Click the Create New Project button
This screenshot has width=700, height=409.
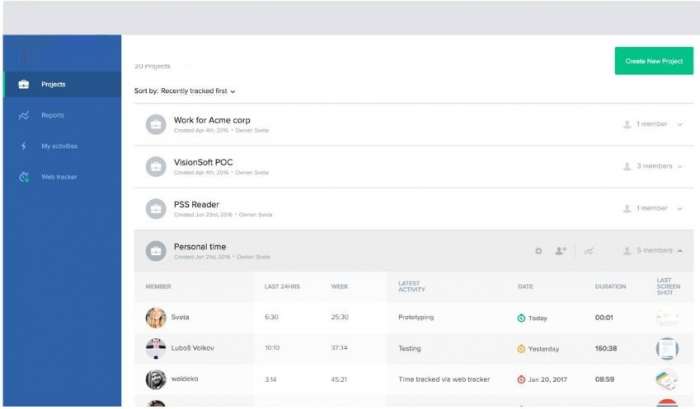tap(654, 61)
